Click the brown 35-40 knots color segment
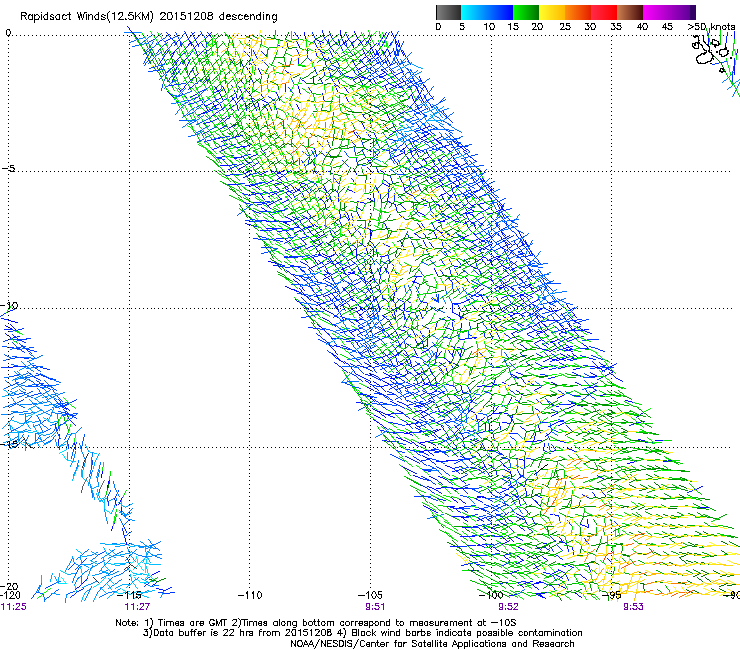The image size is (740, 650). tap(630, 12)
